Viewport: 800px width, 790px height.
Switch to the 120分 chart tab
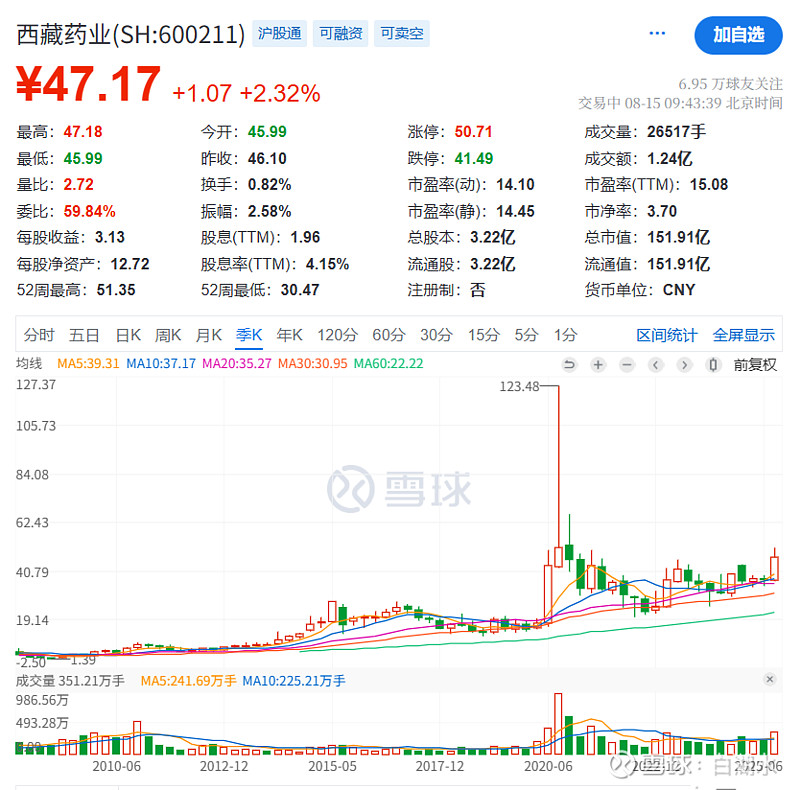(x=337, y=335)
